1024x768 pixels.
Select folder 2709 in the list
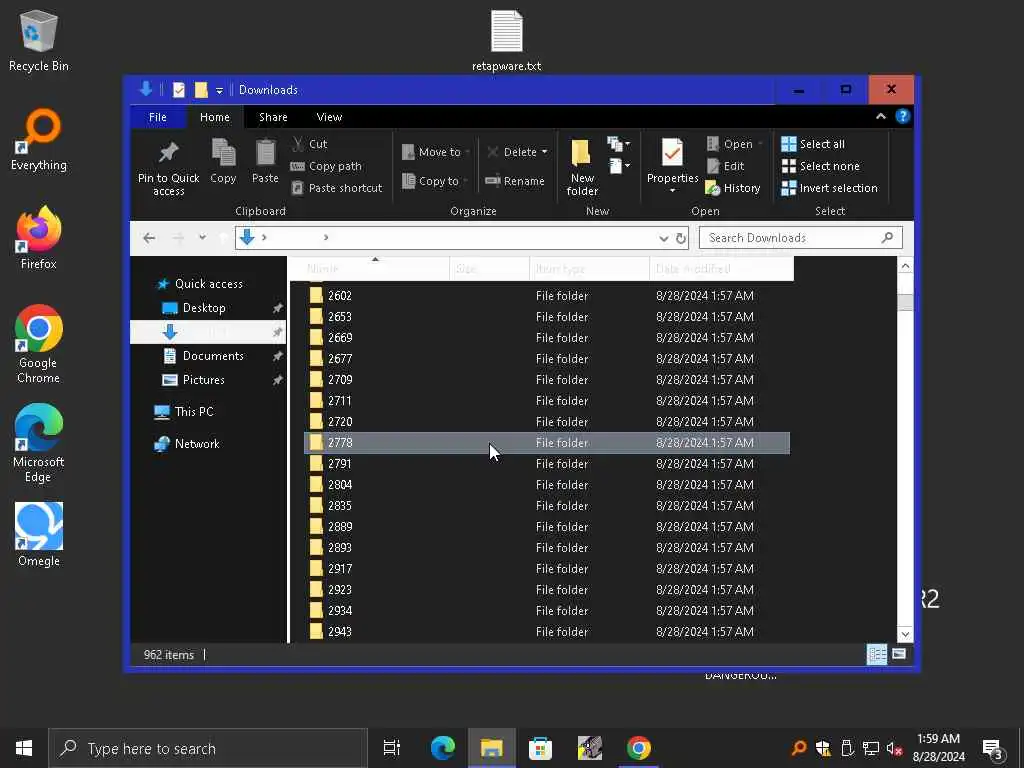[x=547, y=379]
